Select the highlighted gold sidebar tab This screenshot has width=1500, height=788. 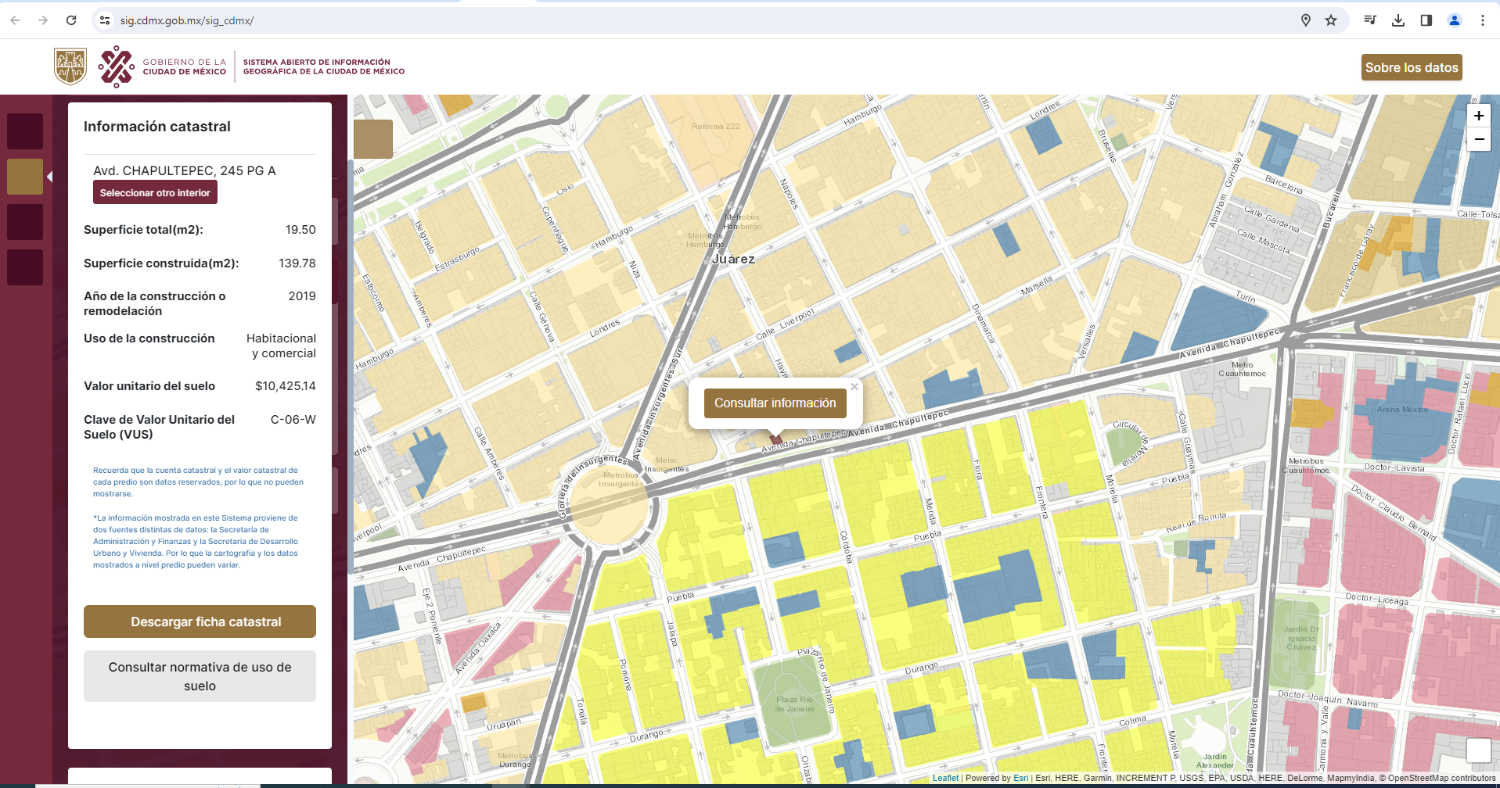tap(25, 177)
